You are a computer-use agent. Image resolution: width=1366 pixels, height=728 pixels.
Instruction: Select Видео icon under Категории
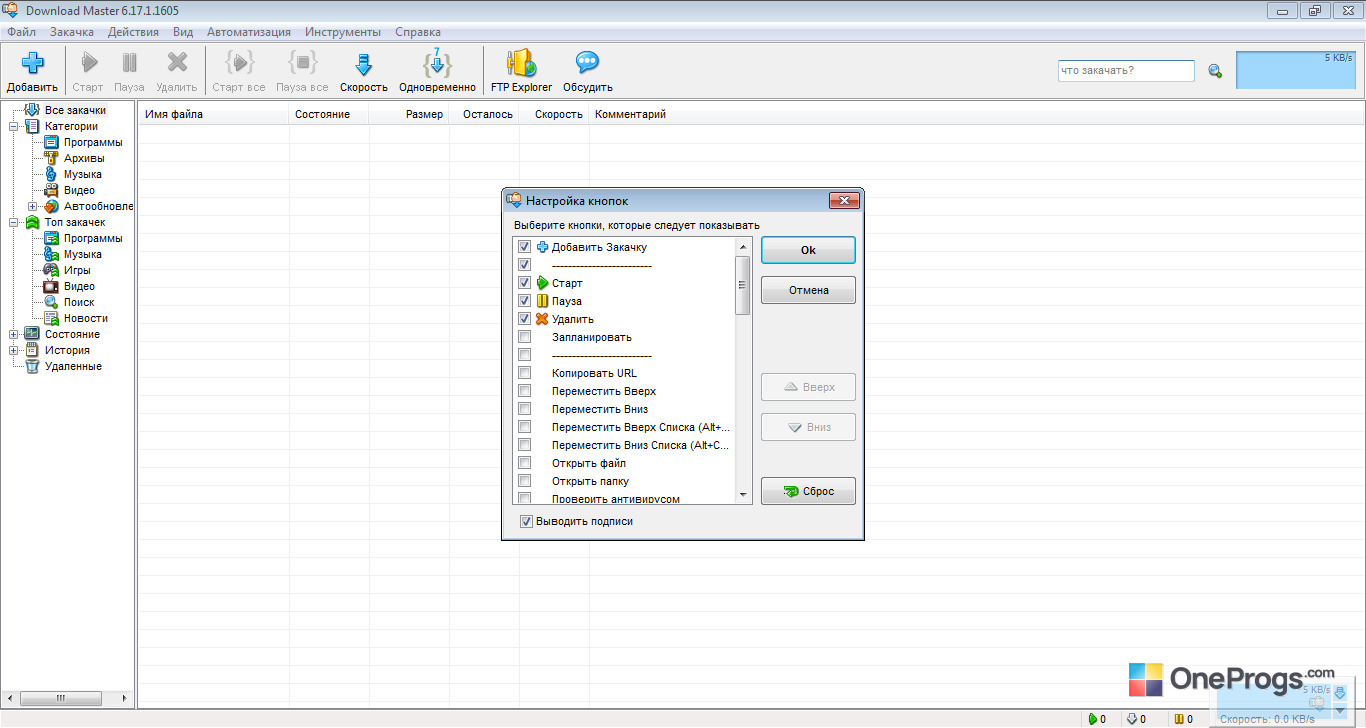pos(52,190)
